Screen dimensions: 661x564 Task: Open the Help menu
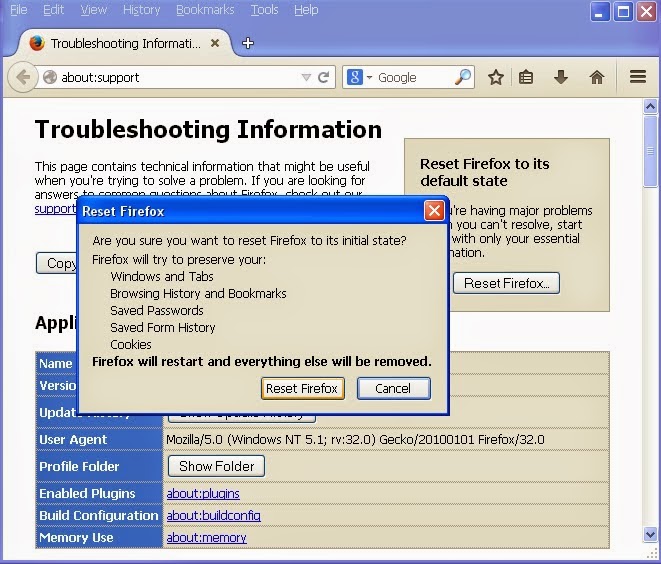point(306,10)
